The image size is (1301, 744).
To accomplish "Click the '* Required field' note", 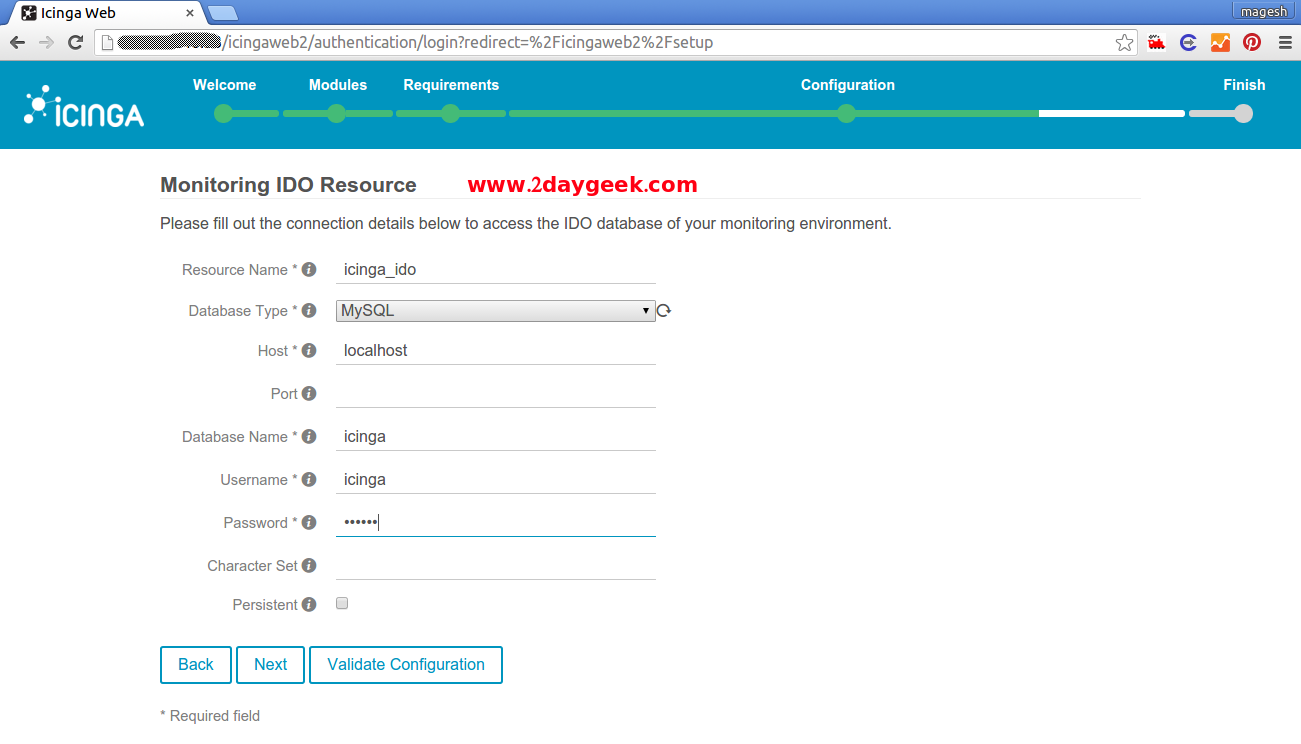I will [x=210, y=716].
